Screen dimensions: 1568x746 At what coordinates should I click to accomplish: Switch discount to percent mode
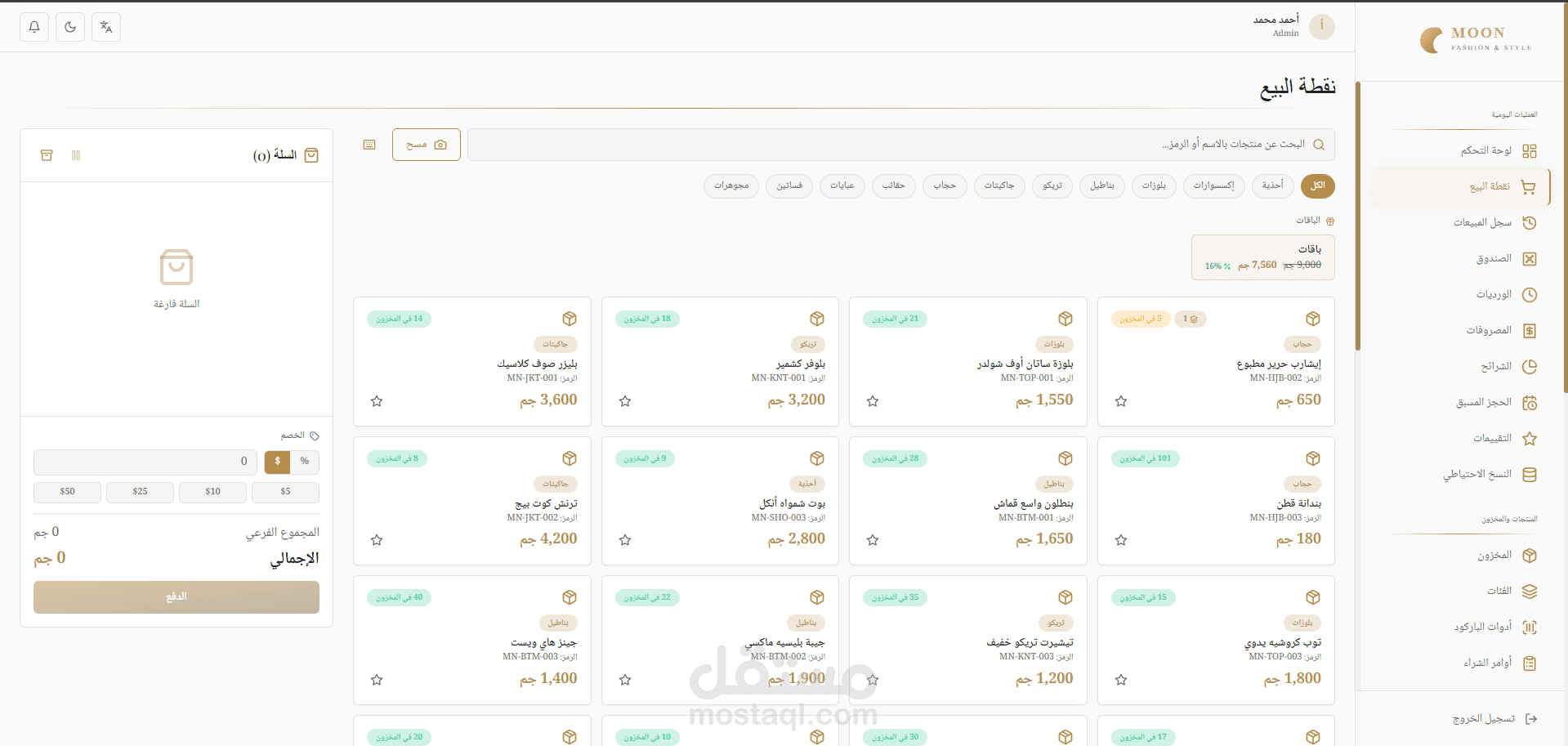(x=305, y=462)
